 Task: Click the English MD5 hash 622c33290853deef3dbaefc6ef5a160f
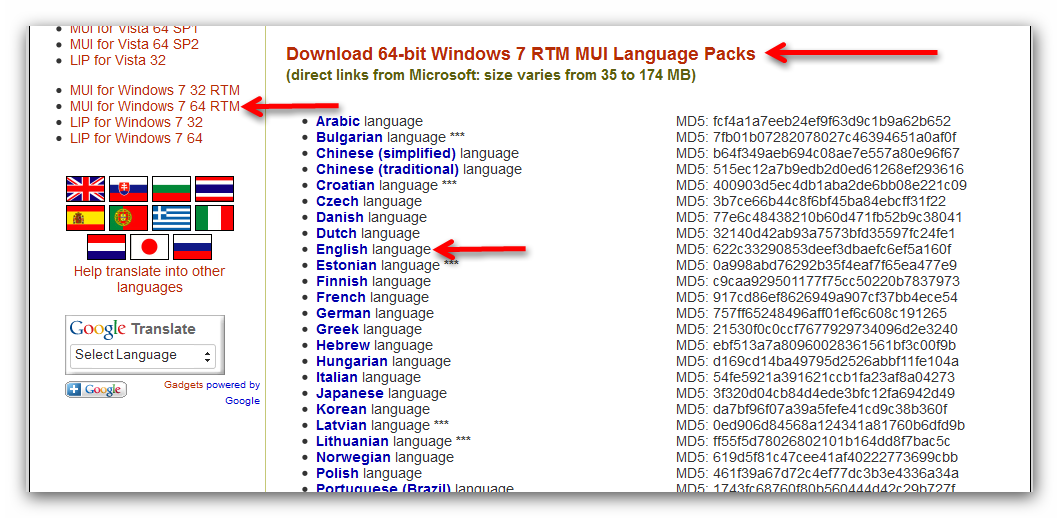(x=831, y=249)
